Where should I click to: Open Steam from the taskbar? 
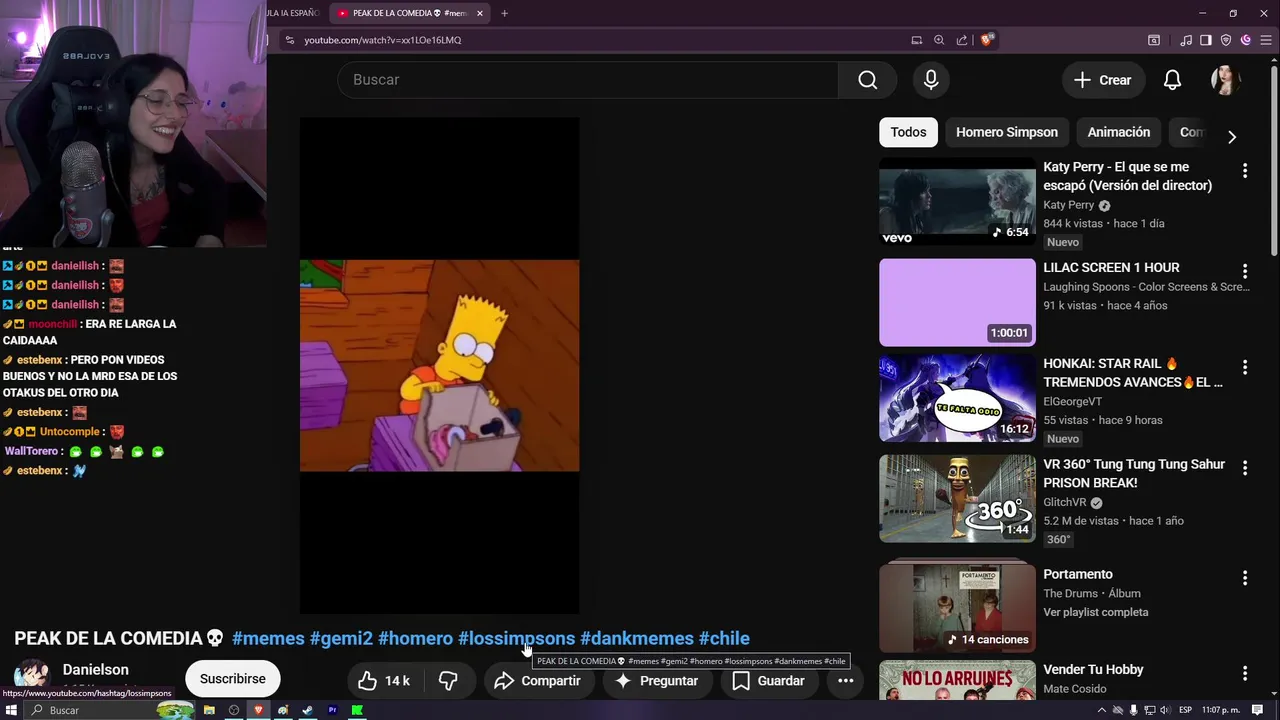point(307,710)
